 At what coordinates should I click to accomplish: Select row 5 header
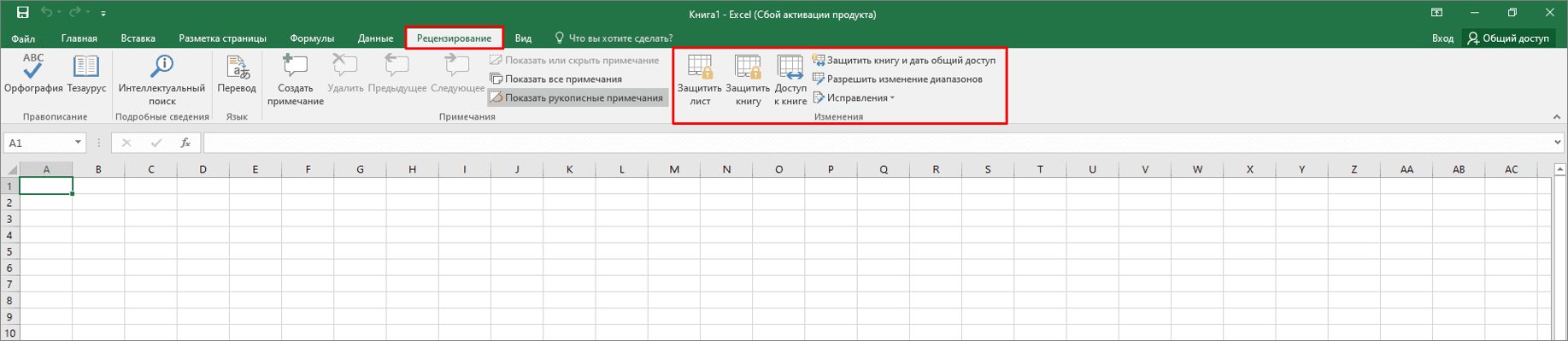10,251
